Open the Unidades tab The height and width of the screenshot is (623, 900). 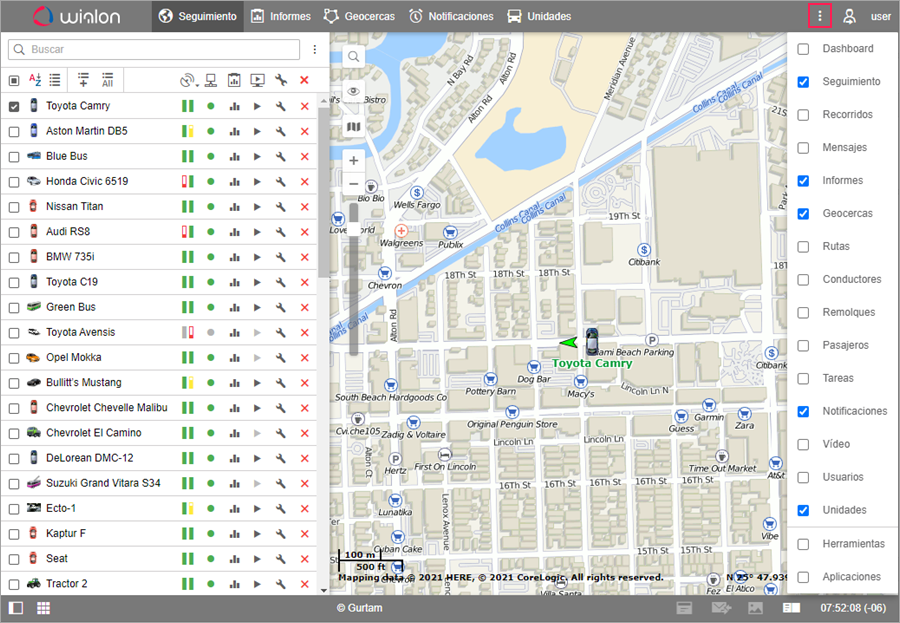(x=539, y=16)
